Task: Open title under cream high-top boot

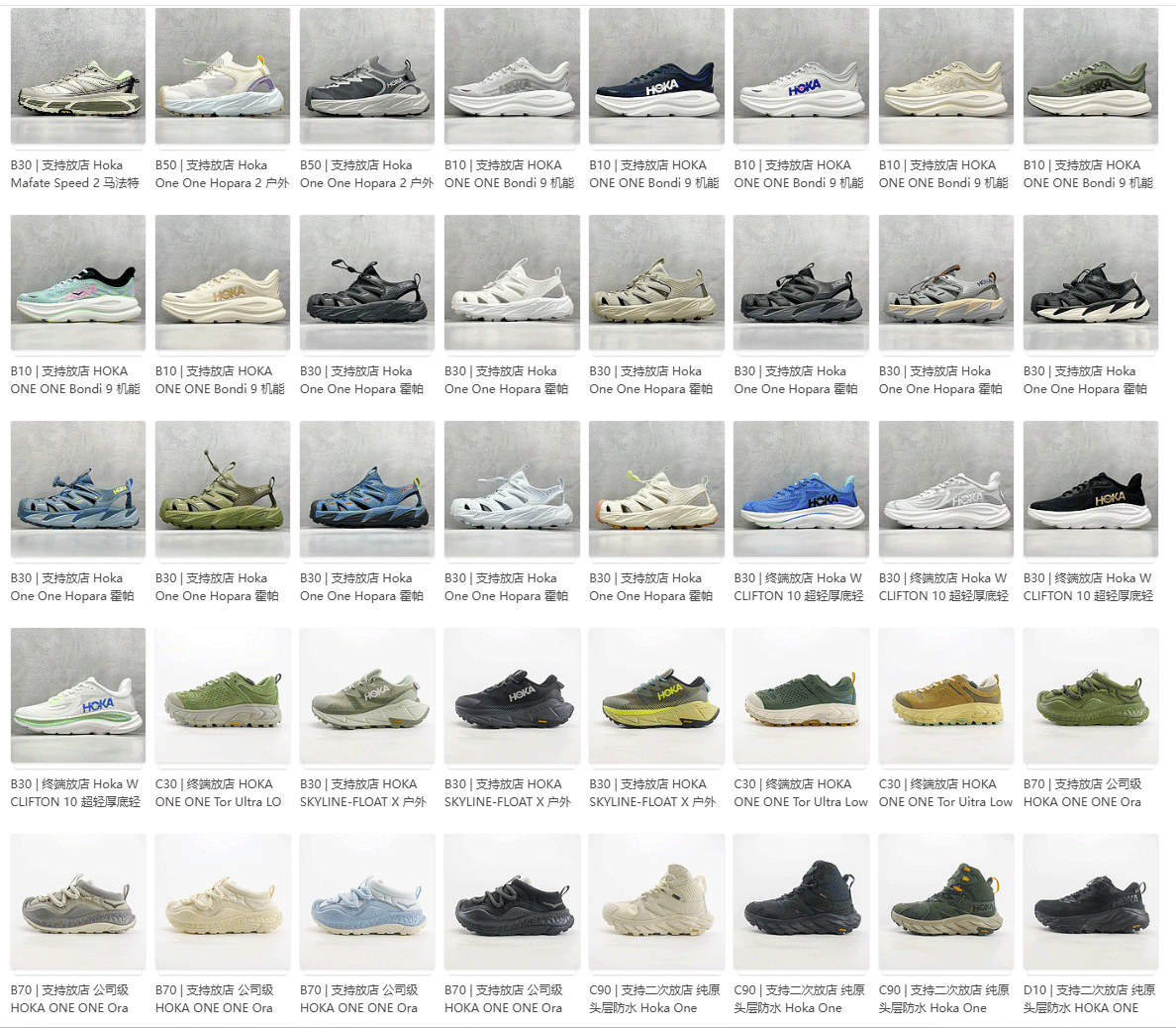Action: pyautogui.click(x=654, y=999)
